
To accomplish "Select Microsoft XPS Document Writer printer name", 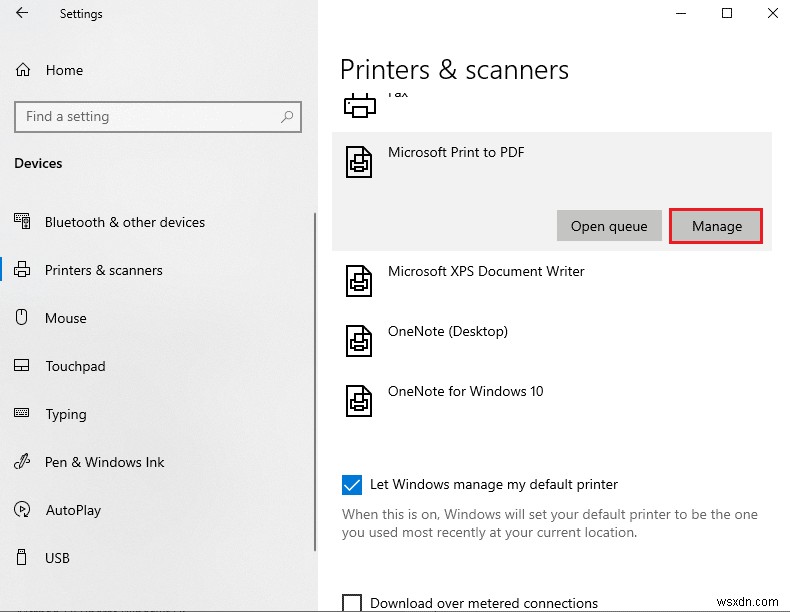I will pos(486,271).
